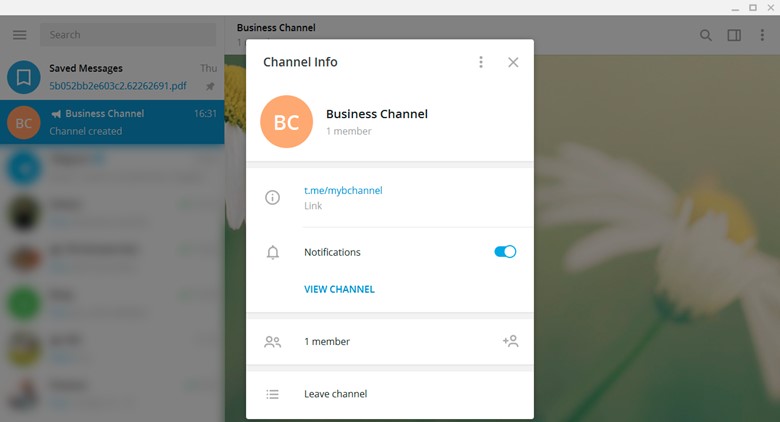Open the Channel Info three-dot menu

pos(481,62)
